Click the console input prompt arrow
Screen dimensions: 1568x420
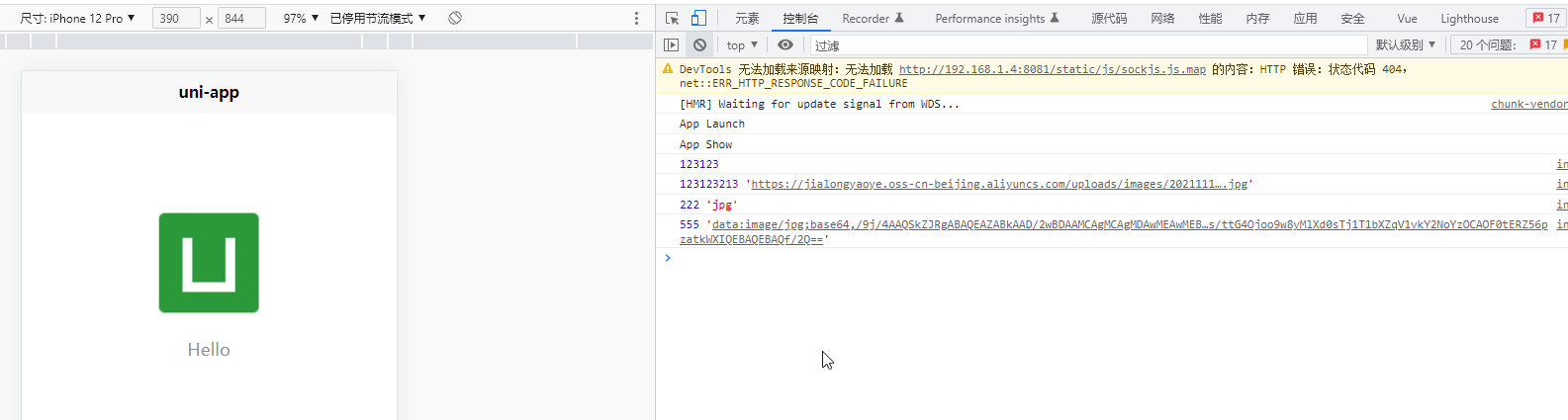(x=668, y=258)
